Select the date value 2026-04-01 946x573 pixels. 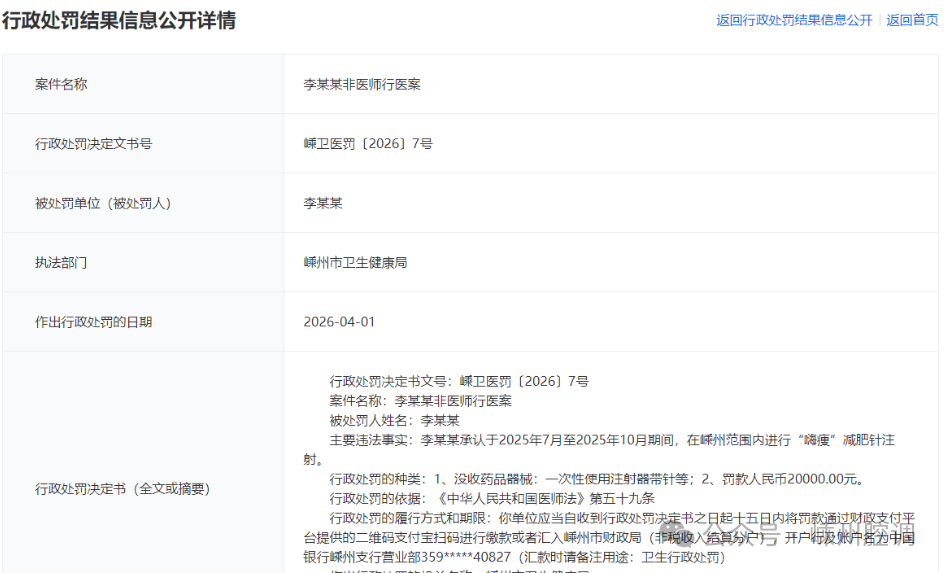(339, 322)
